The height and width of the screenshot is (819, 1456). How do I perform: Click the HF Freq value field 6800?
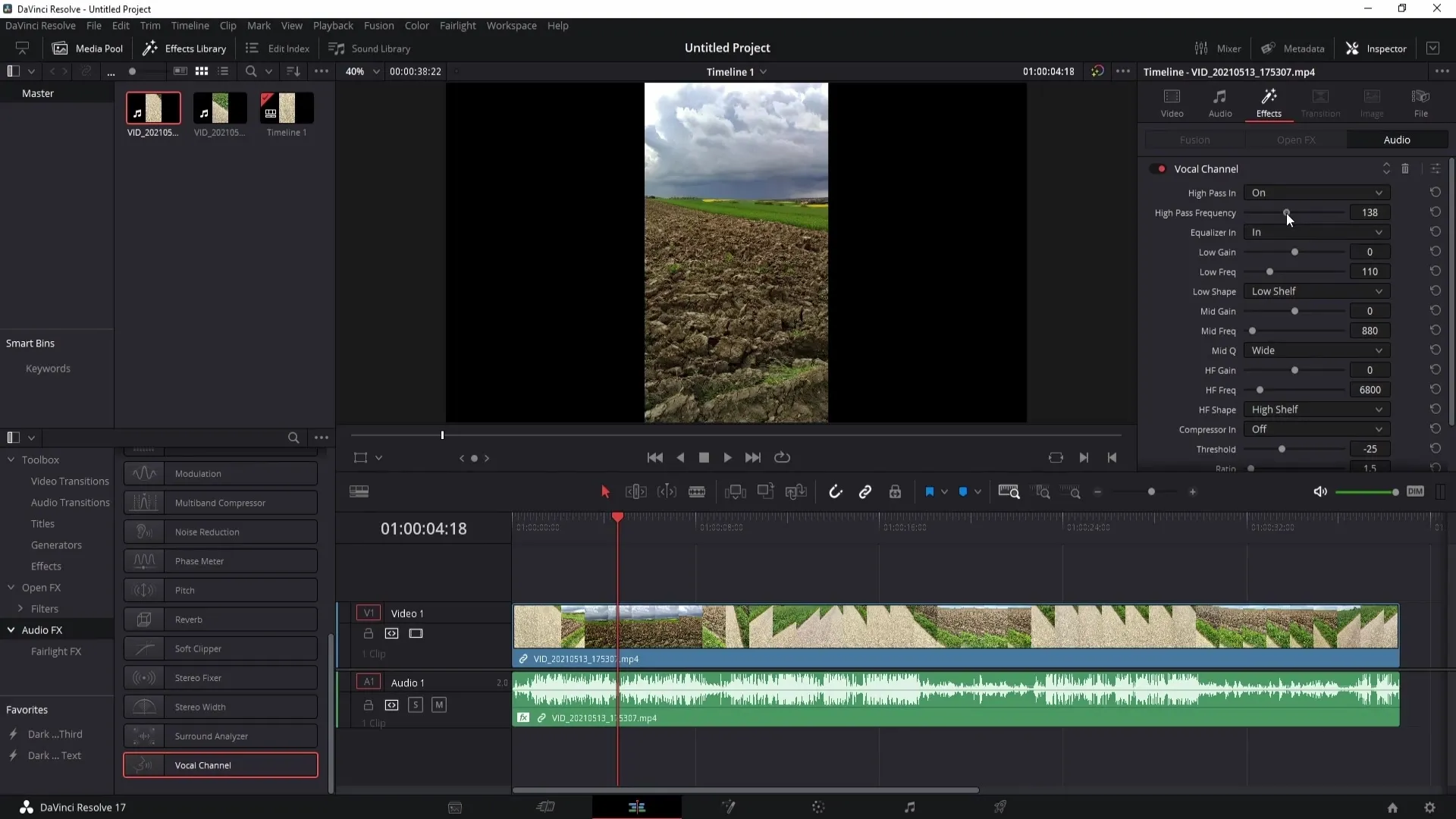coord(1370,390)
